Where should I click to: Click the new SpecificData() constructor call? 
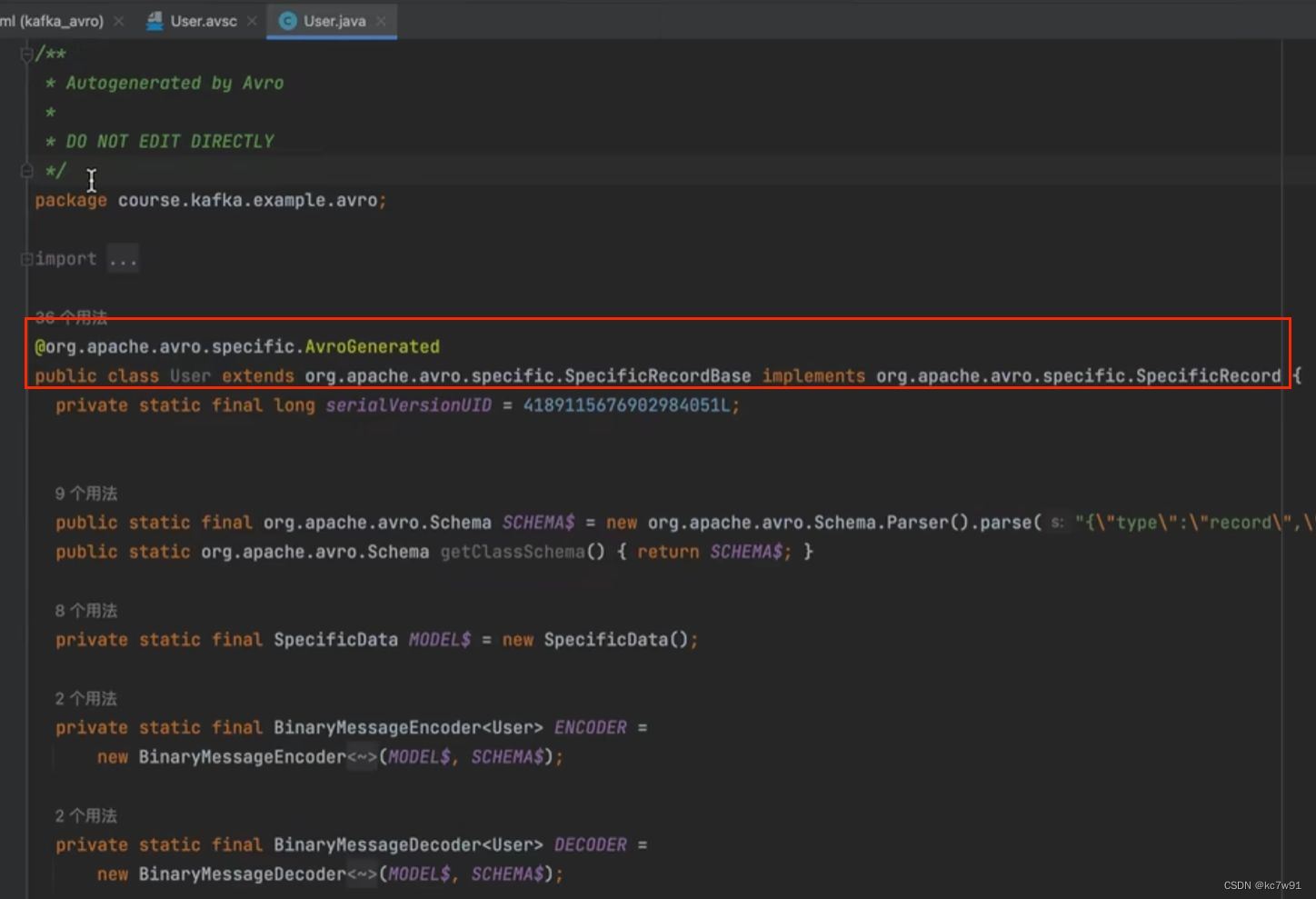click(x=594, y=640)
